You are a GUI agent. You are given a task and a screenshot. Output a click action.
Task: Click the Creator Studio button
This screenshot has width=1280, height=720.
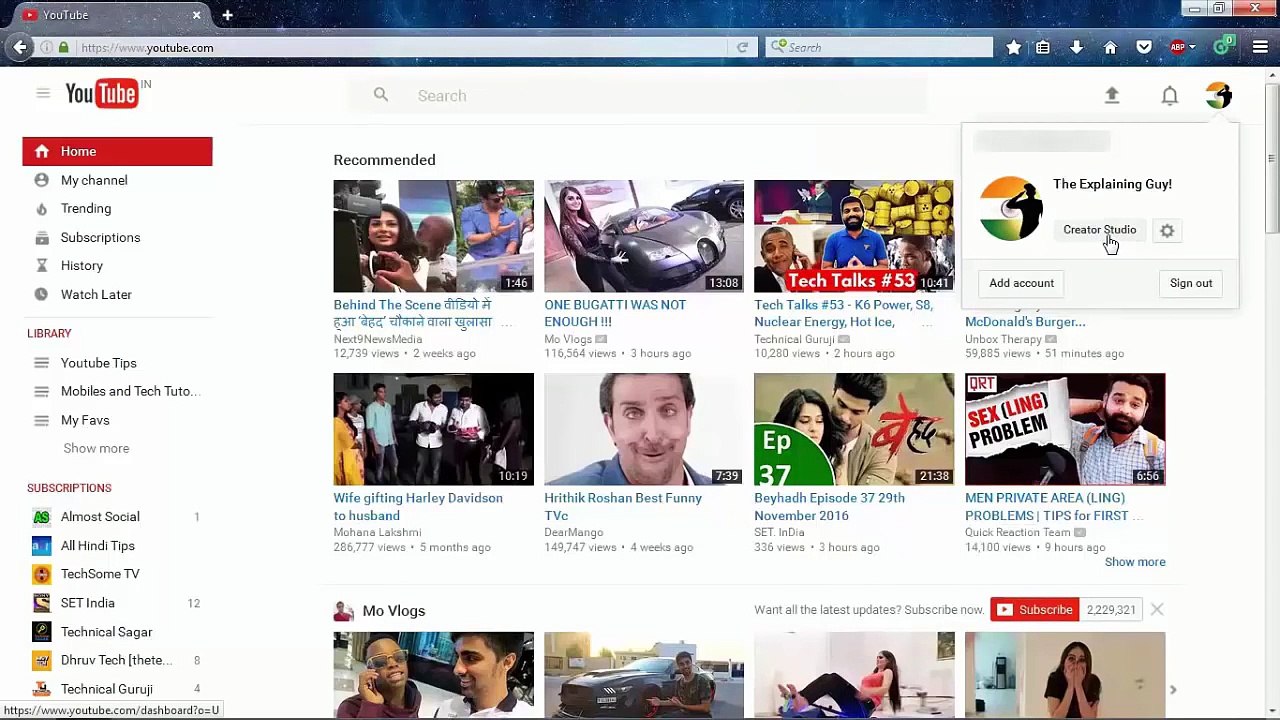coord(1099,230)
